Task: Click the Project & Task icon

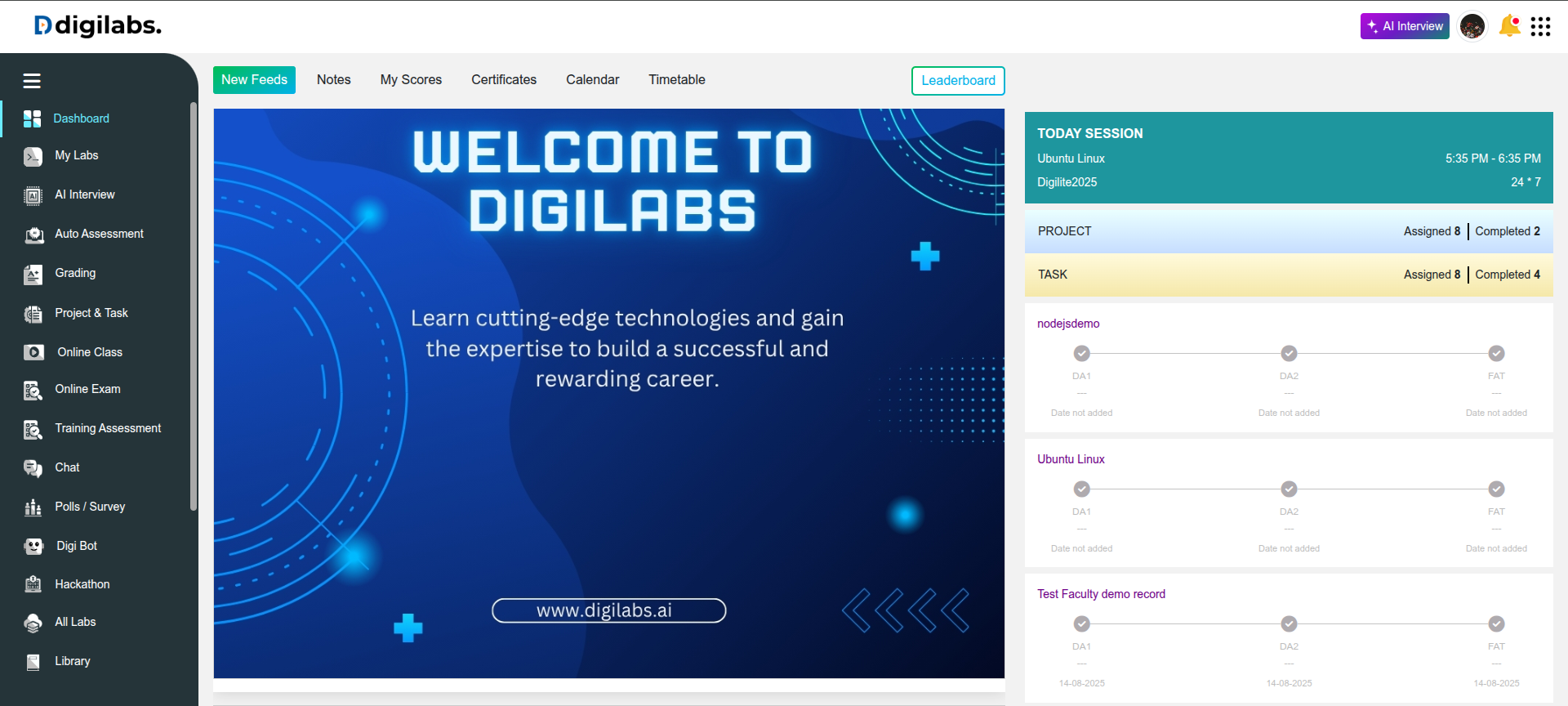Action: (33, 314)
